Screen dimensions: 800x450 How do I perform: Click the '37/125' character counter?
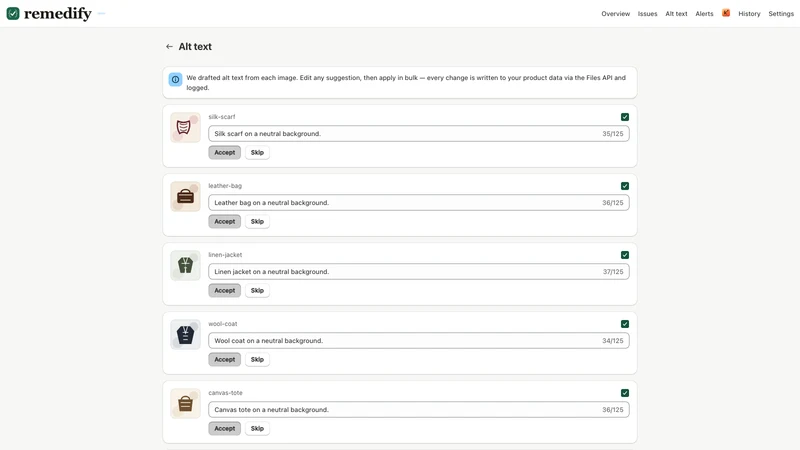click(x=613, y=271)
